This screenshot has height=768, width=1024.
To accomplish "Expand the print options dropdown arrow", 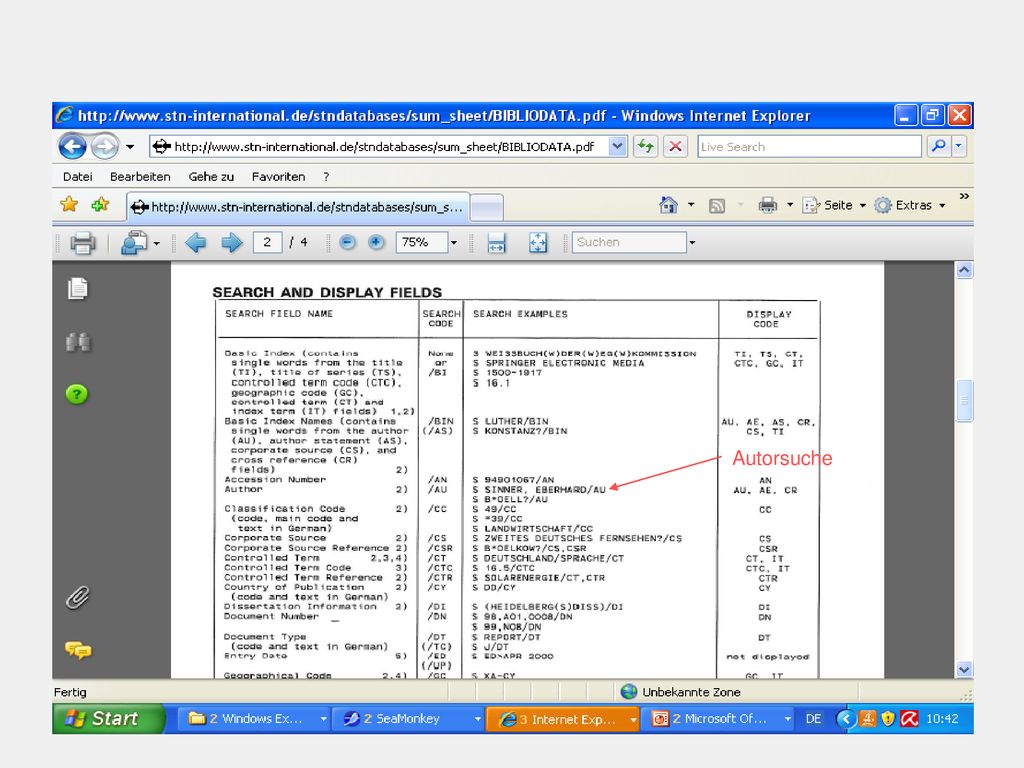I will tap(790, 205).
